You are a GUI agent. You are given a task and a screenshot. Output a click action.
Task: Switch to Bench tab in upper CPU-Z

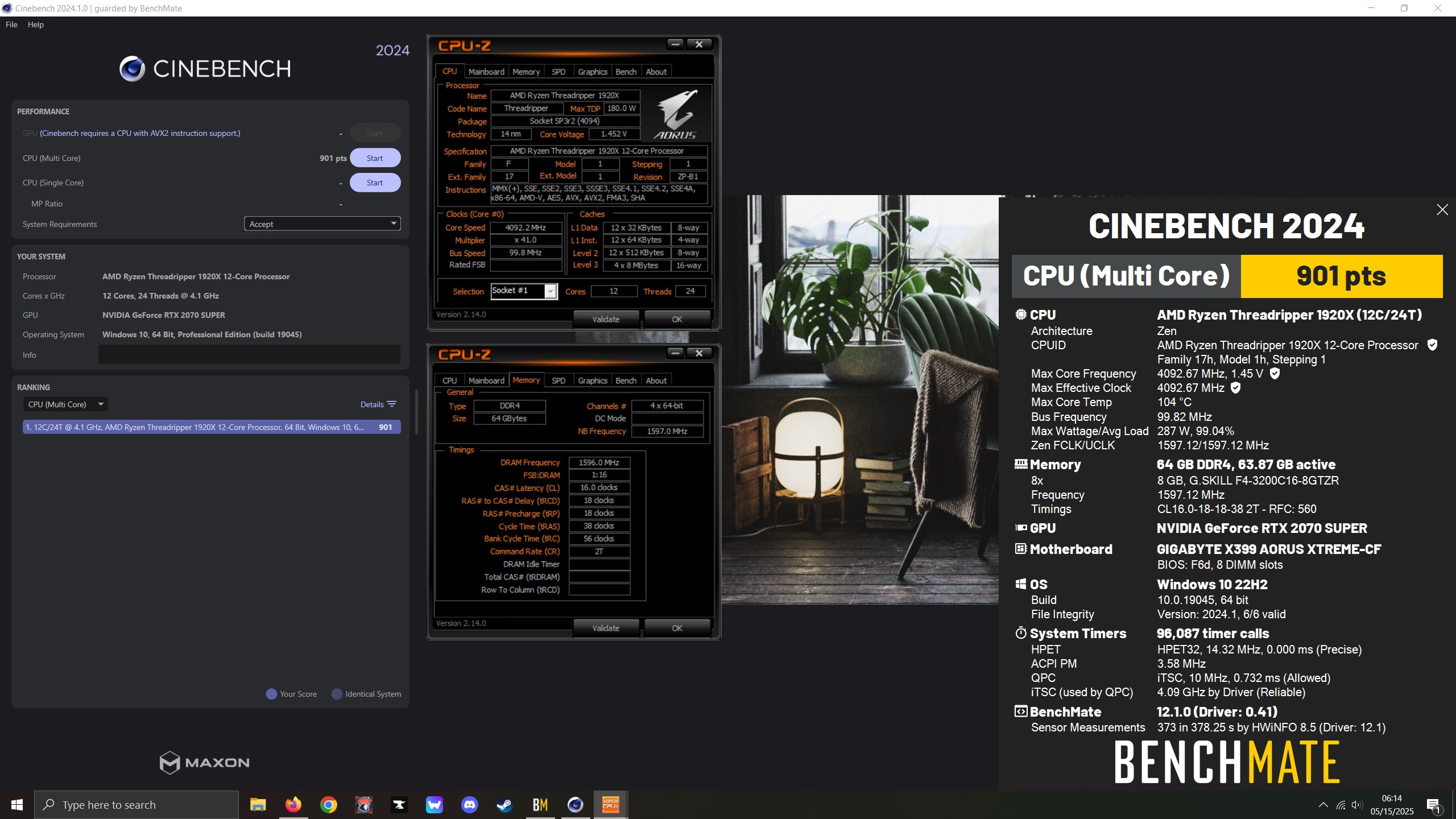(626, 72)
